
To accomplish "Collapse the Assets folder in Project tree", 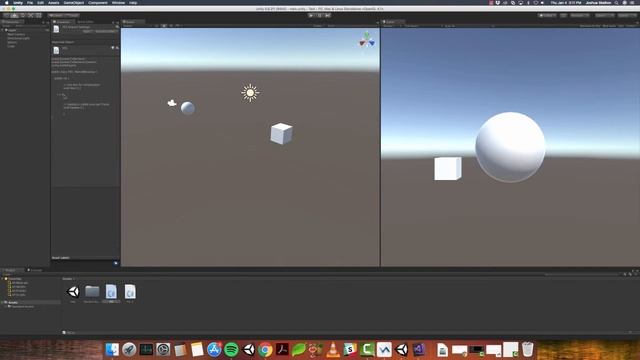I will tap(2, 302).
